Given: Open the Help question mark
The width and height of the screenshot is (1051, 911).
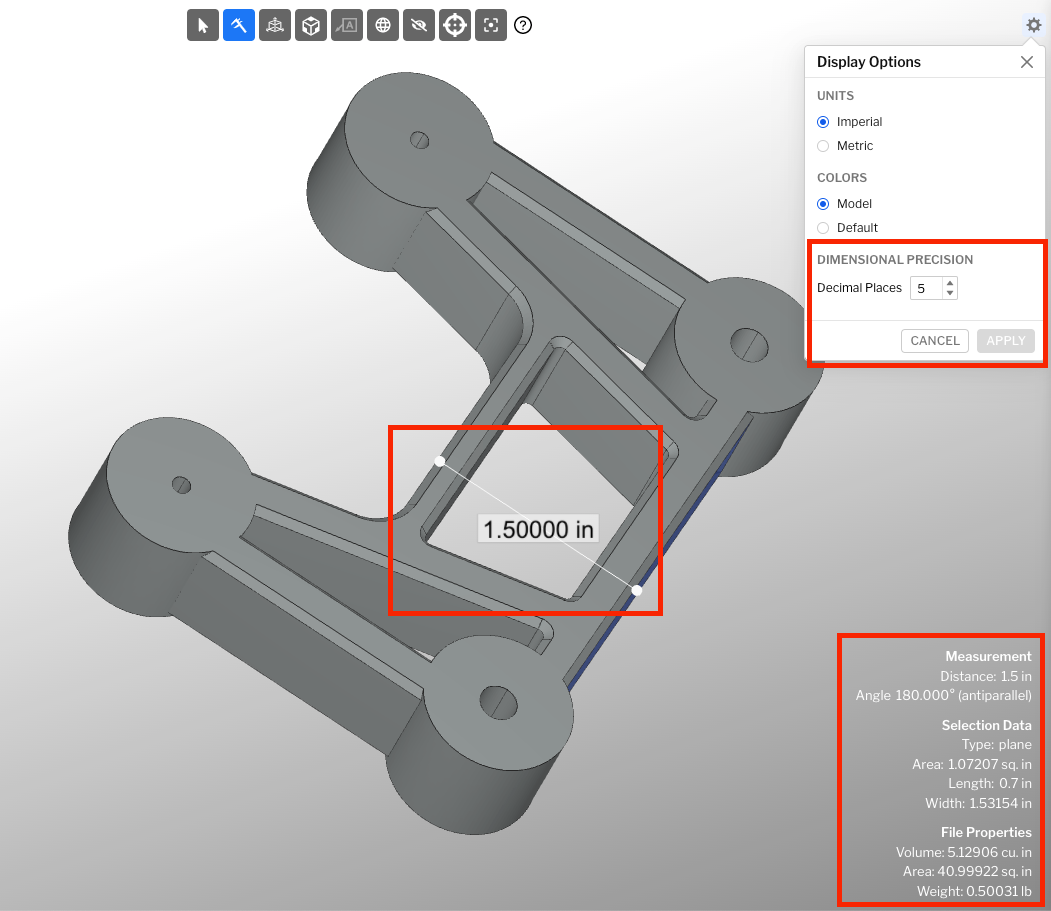Looking at the screenshot, I should [523, 25].
